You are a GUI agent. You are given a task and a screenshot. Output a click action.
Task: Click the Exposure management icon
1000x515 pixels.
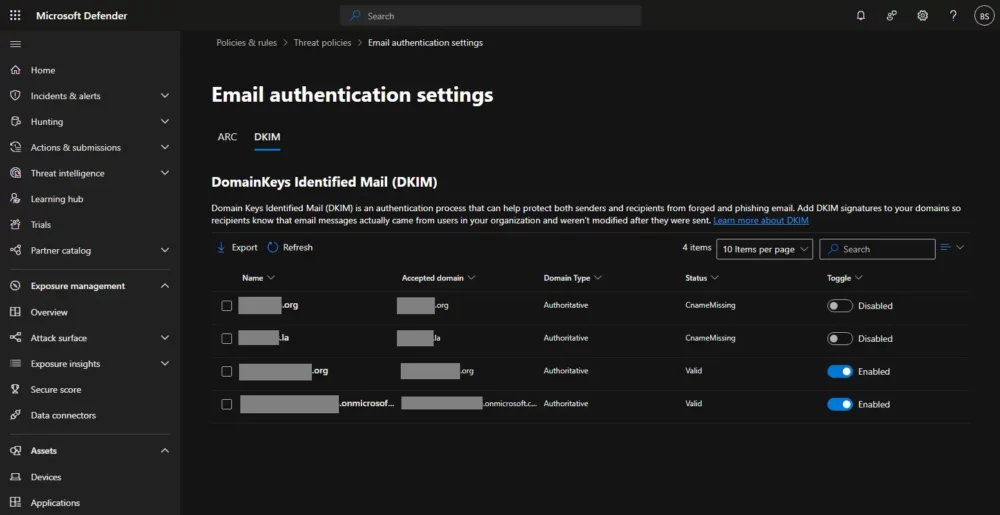click(15, 286)
